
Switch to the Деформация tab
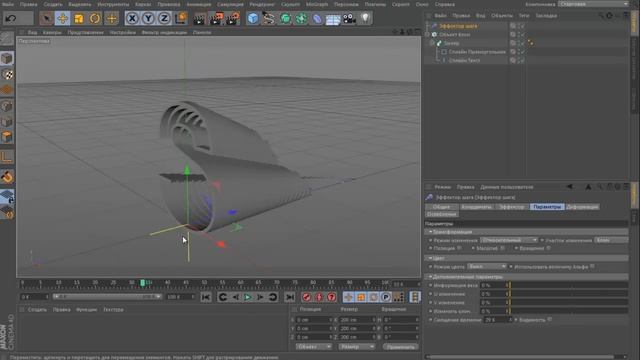pyautogui.click(x=582, y=207)
